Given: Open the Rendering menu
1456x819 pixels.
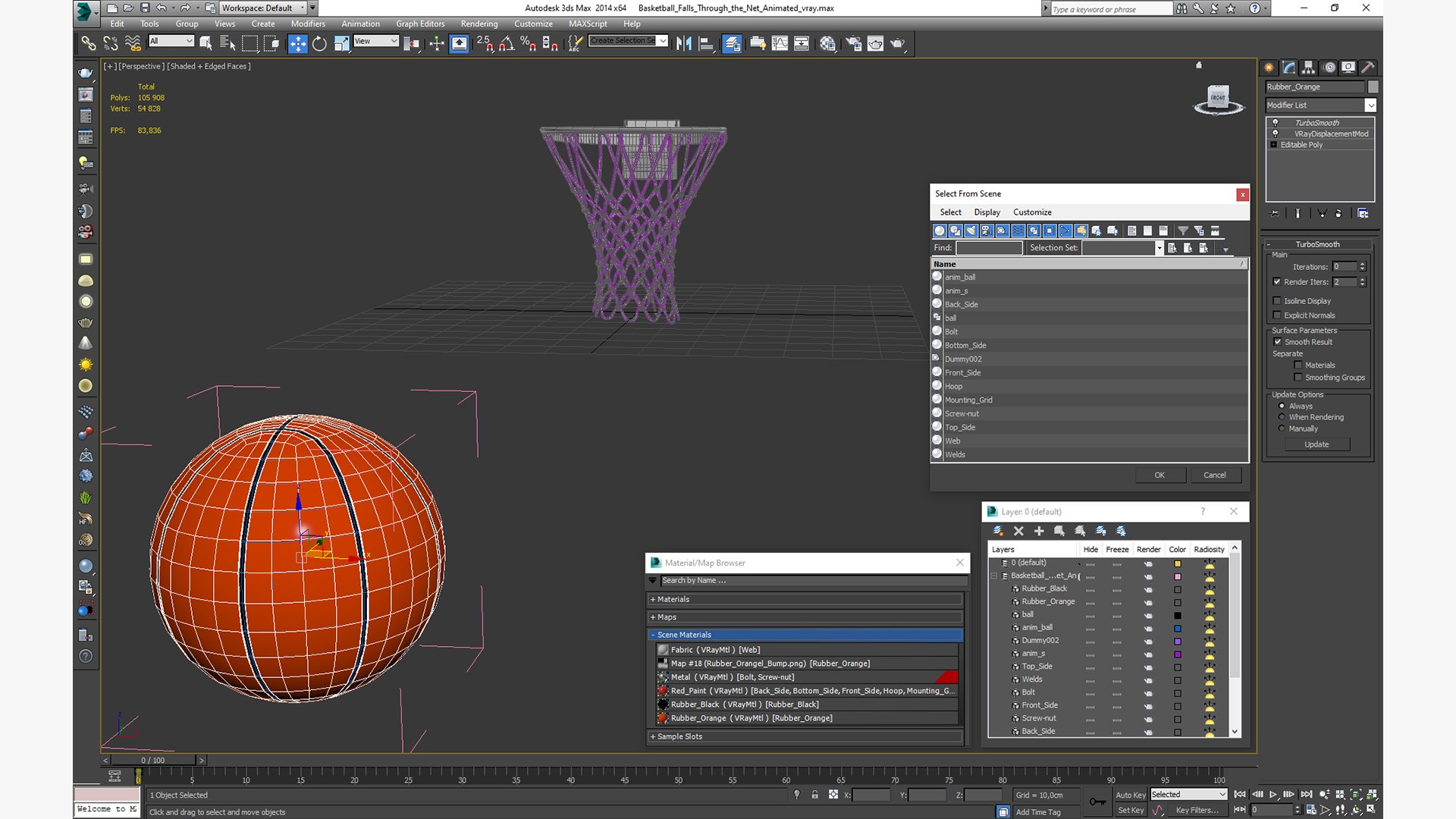Looking at the screenshot, I should [x=479, y=24].
